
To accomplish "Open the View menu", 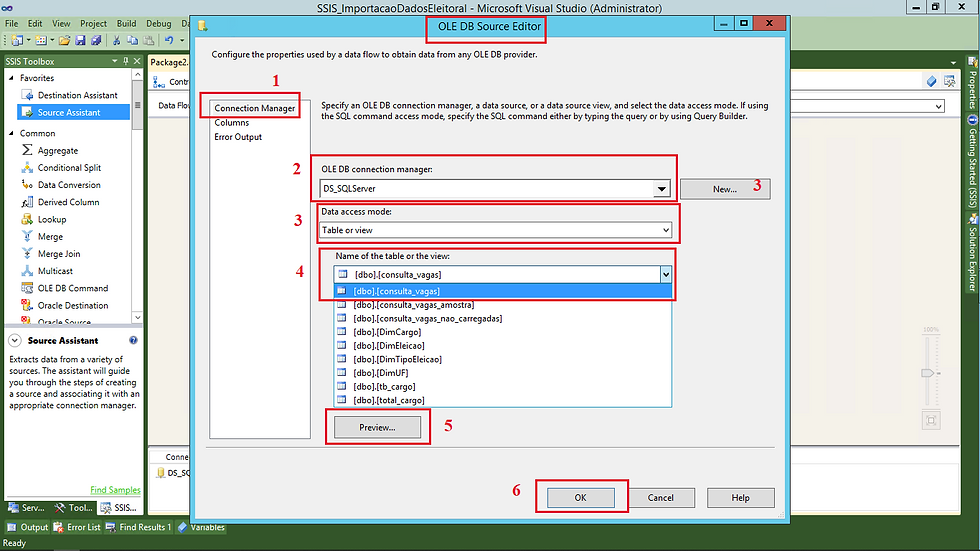I will 61,24.
